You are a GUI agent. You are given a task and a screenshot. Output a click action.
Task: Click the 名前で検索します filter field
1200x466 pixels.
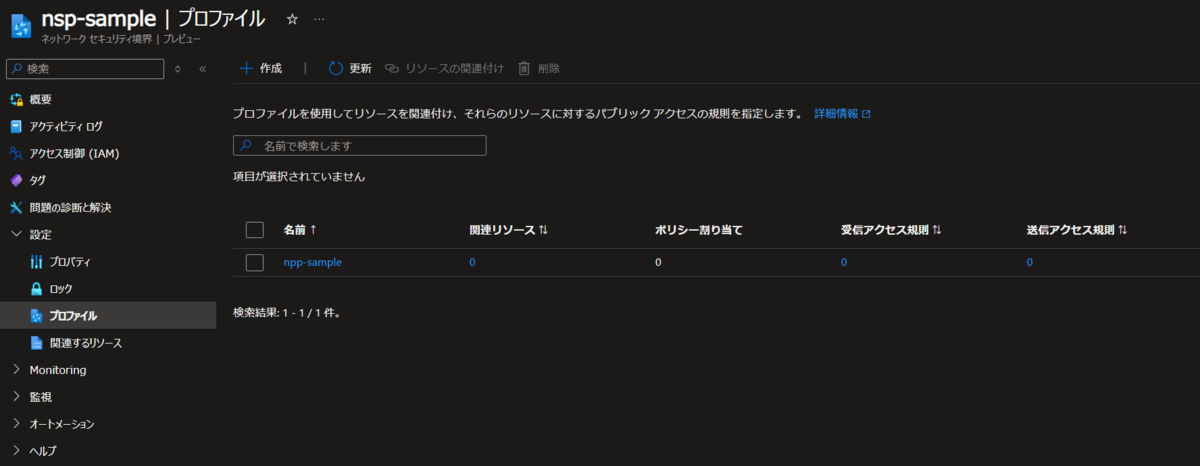point(360,146)
